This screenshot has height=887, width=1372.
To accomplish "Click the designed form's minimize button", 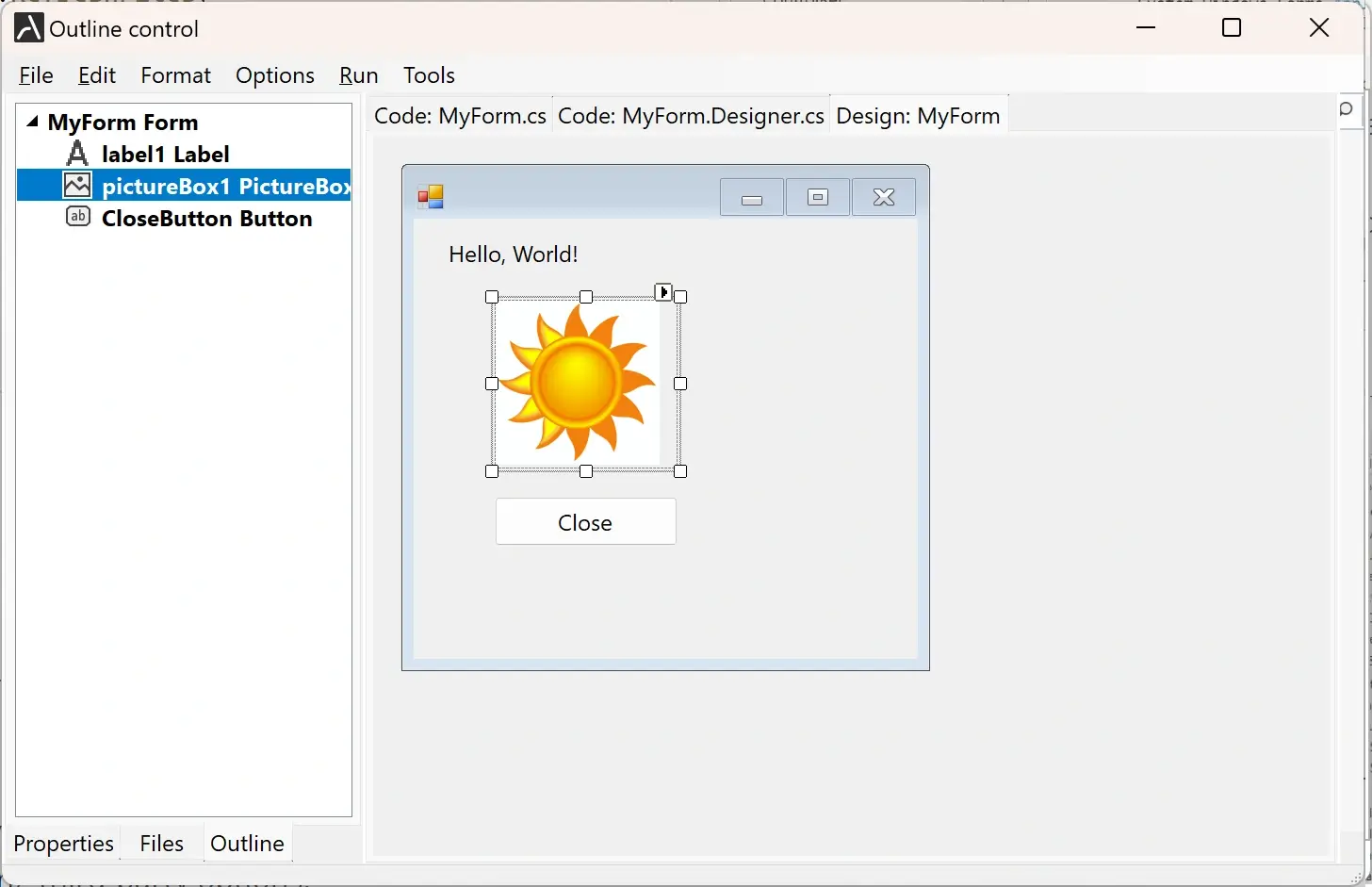I will (751, 197).
